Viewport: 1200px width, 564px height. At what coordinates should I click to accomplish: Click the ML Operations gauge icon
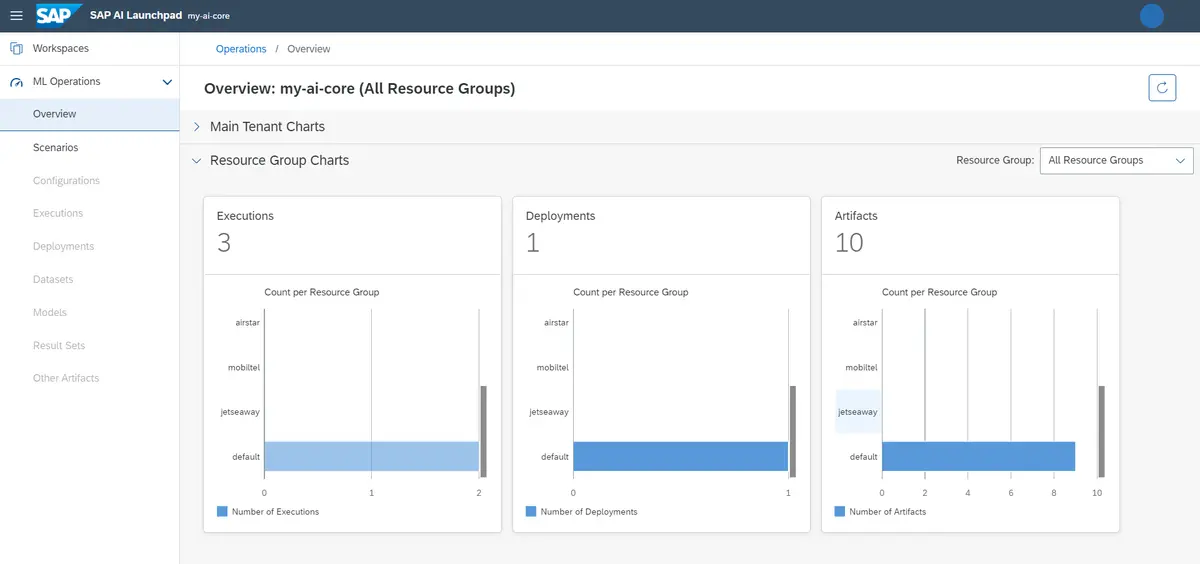coord(16,82)
